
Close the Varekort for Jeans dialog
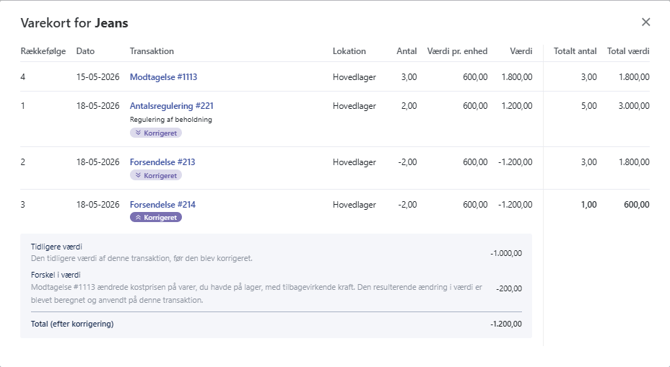tap(646, 22)
